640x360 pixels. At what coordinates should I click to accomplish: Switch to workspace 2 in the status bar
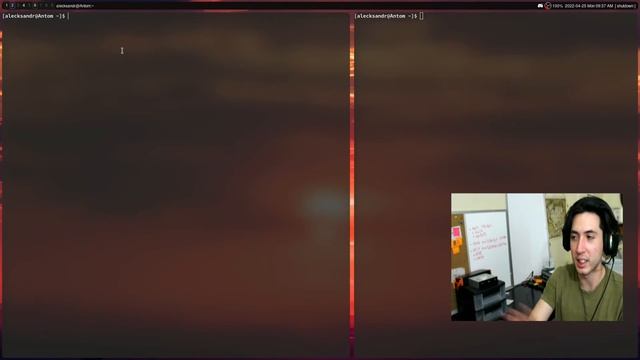[x=12, y=6]
